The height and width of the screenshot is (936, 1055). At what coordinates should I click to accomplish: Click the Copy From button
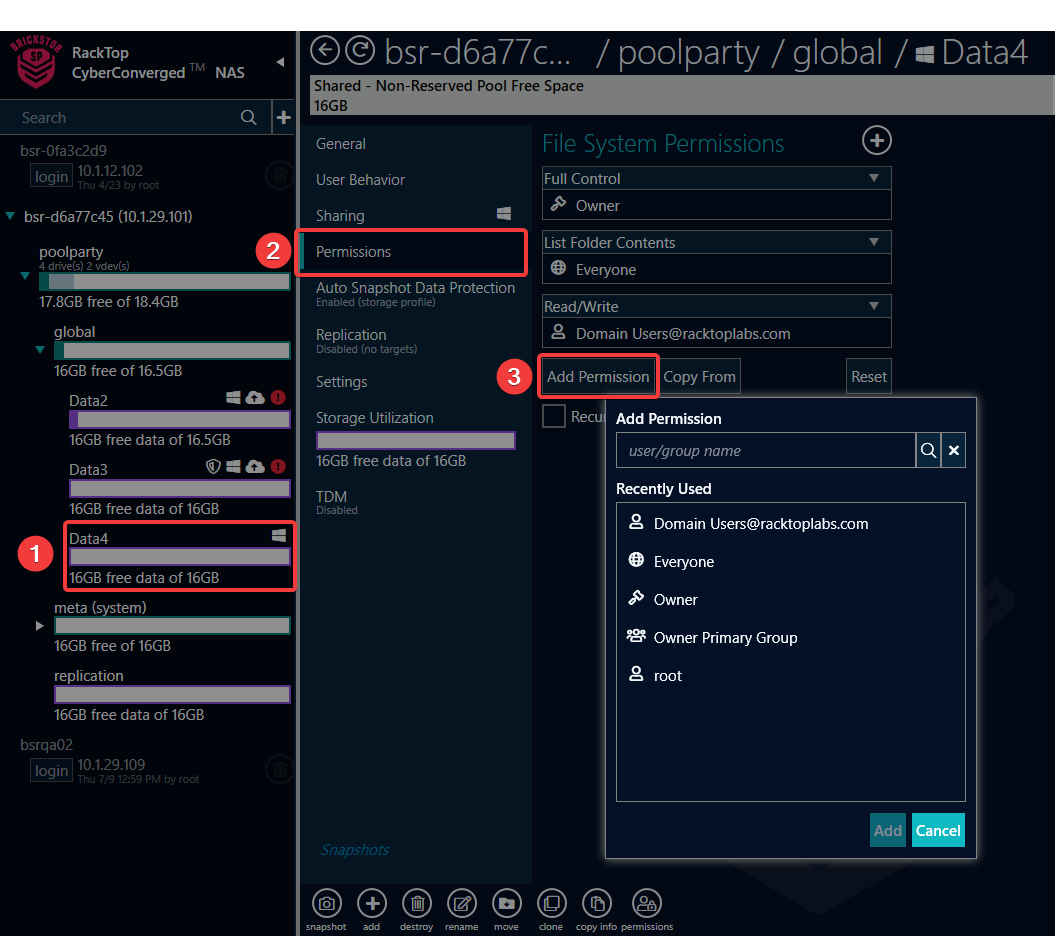pyautogui.click(x=699, y=376)
